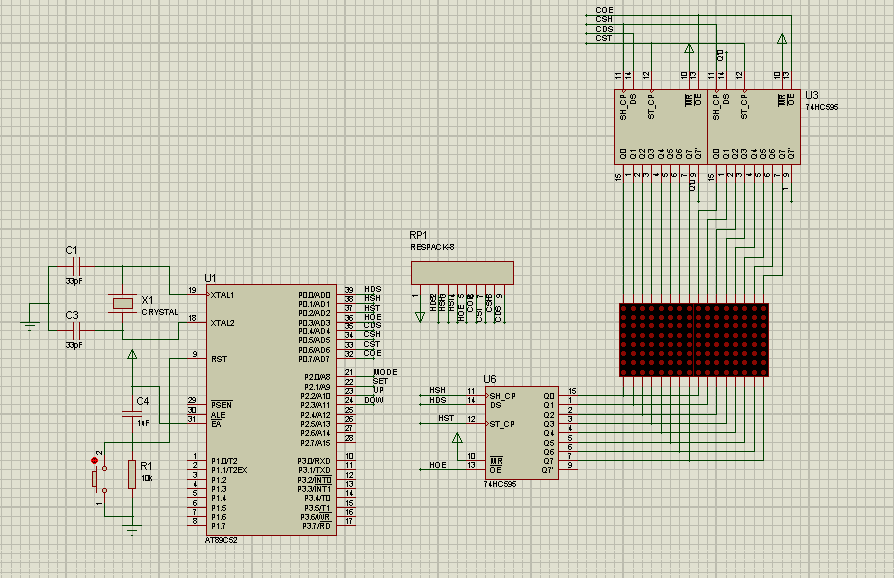The height and width of the screenshot is (578, 894).
Task: Click the COE net label at top
Action: [604, 10]
